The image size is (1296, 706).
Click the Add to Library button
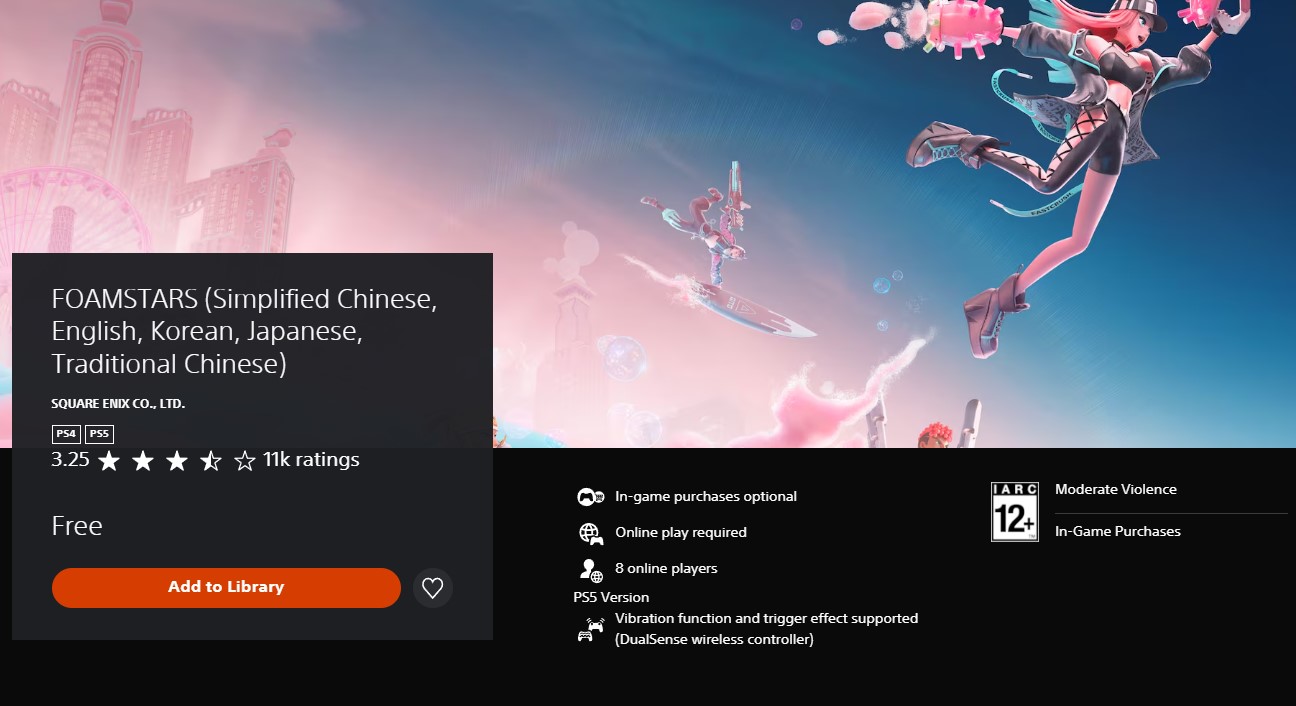226,588
